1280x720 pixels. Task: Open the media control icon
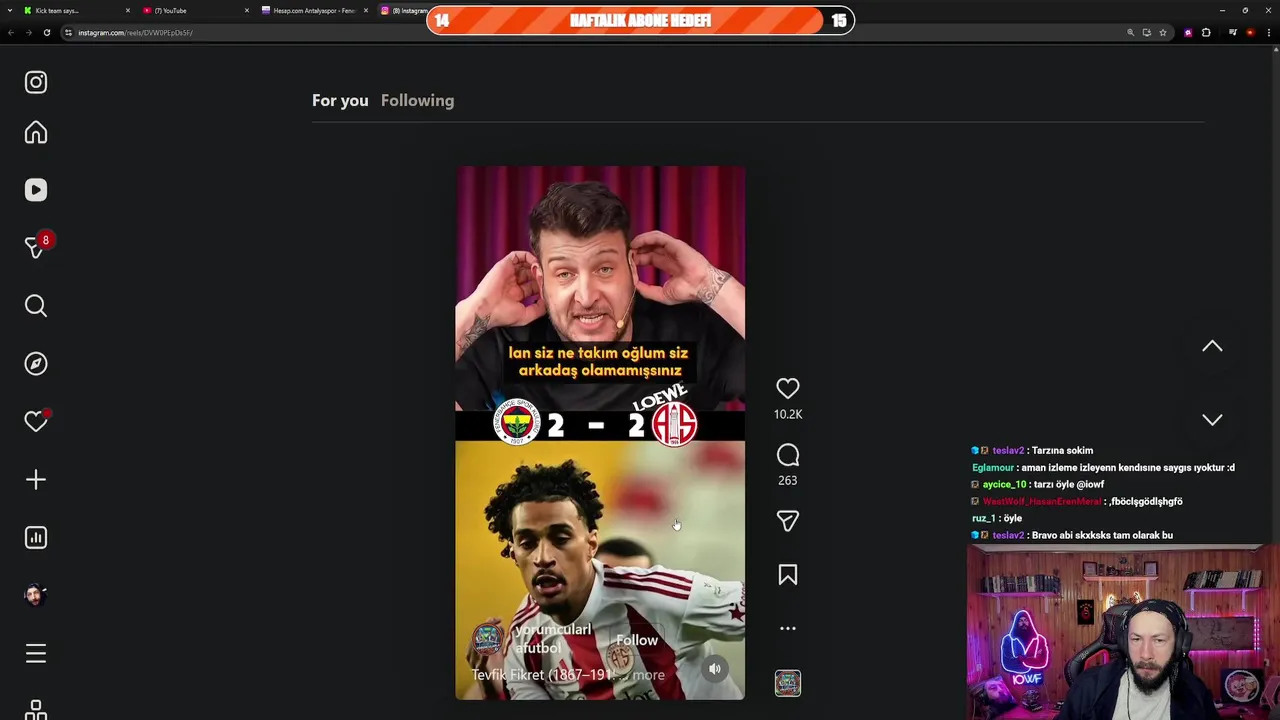[1233, 32]
